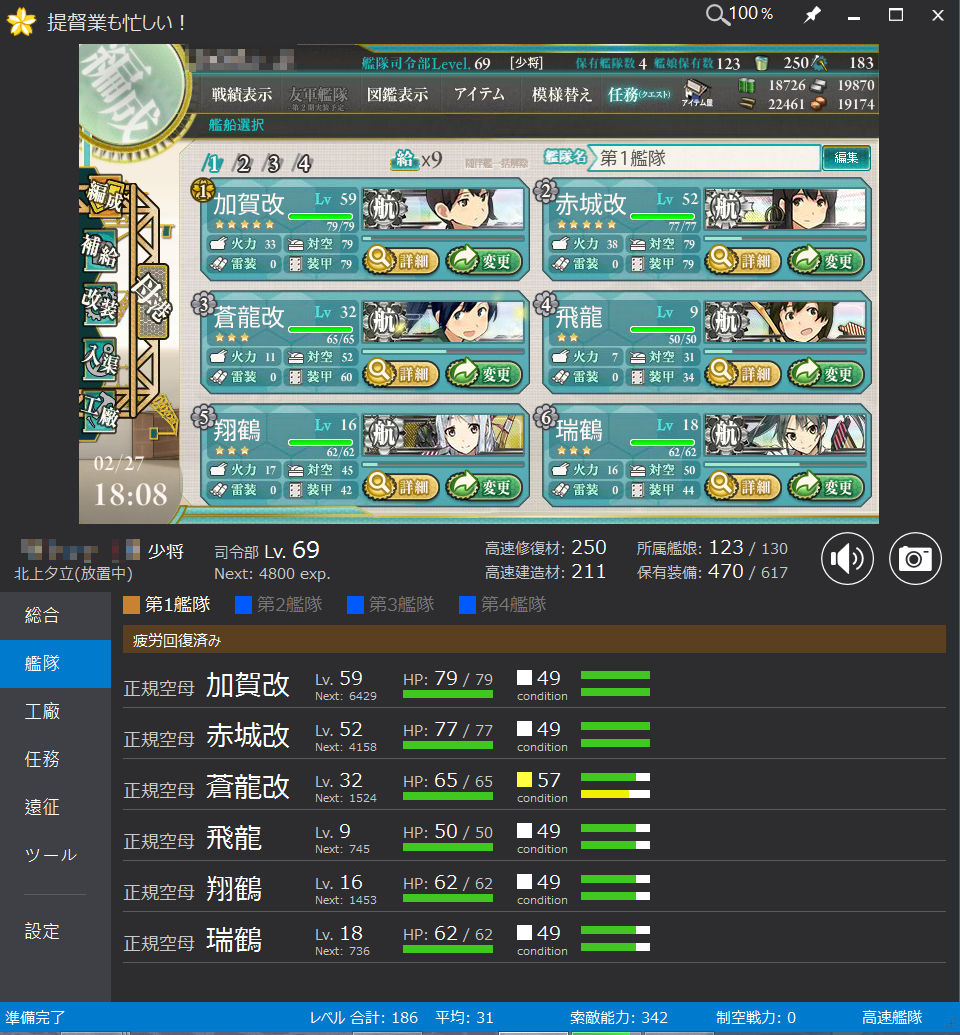Select in-game fleet number 4 tab
960x1035 pixels.
point(303,163)
